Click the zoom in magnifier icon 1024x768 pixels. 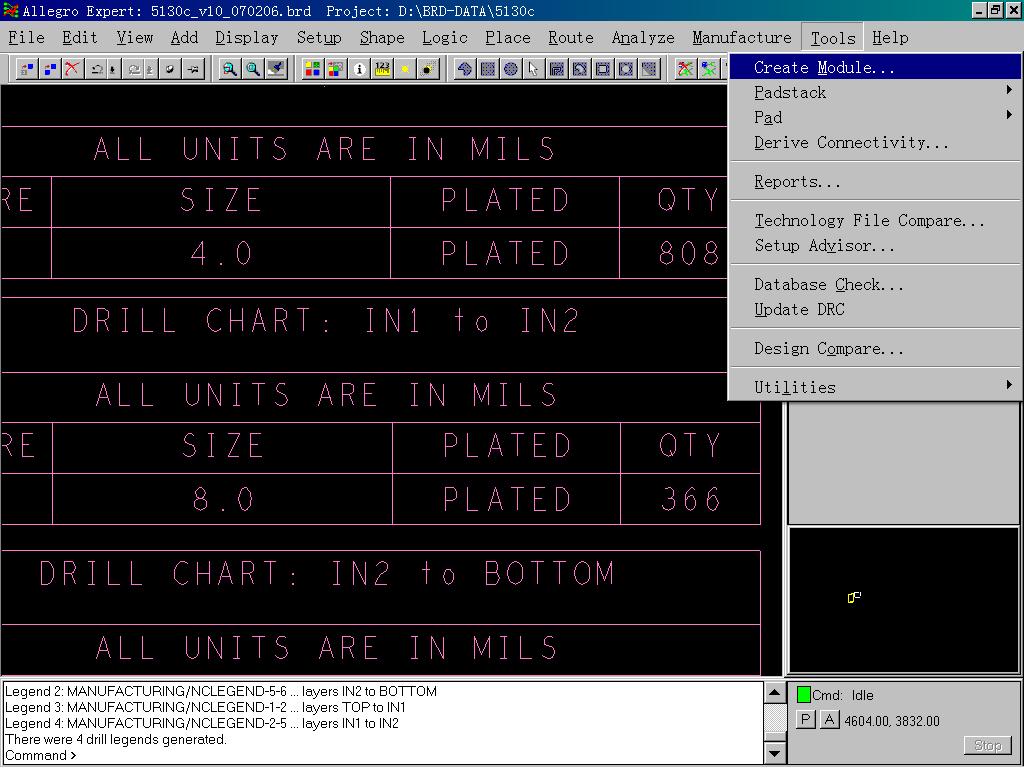pos(230,69)
